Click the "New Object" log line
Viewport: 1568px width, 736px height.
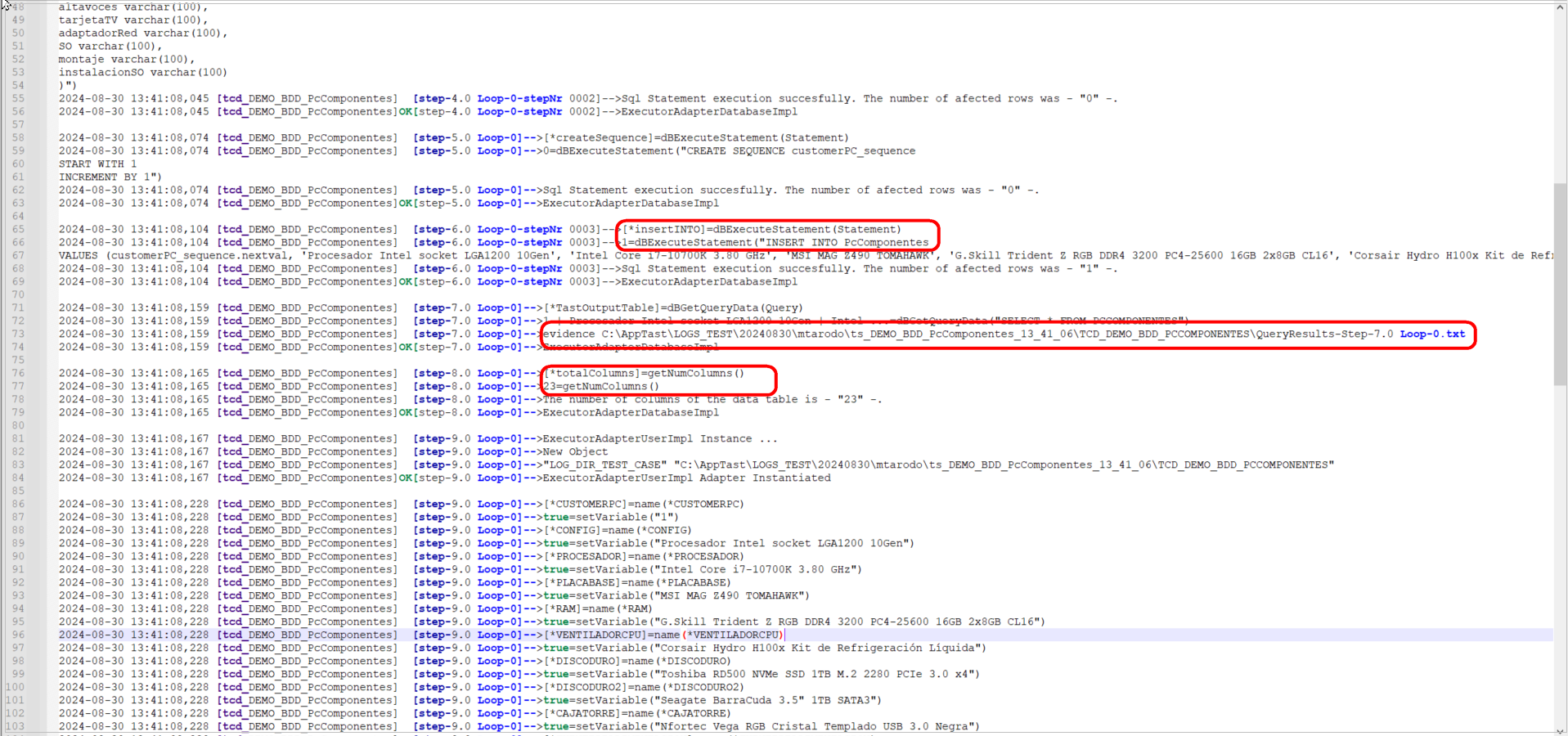(576, 452)
